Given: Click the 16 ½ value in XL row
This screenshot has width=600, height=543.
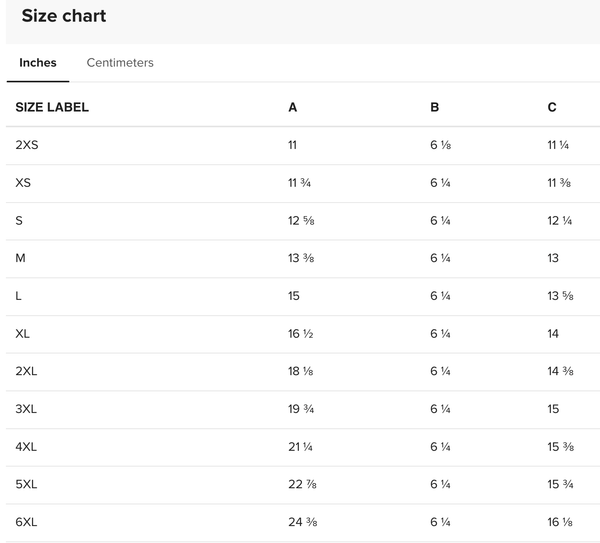Looking at the screenshot, I should pos(301,334).
